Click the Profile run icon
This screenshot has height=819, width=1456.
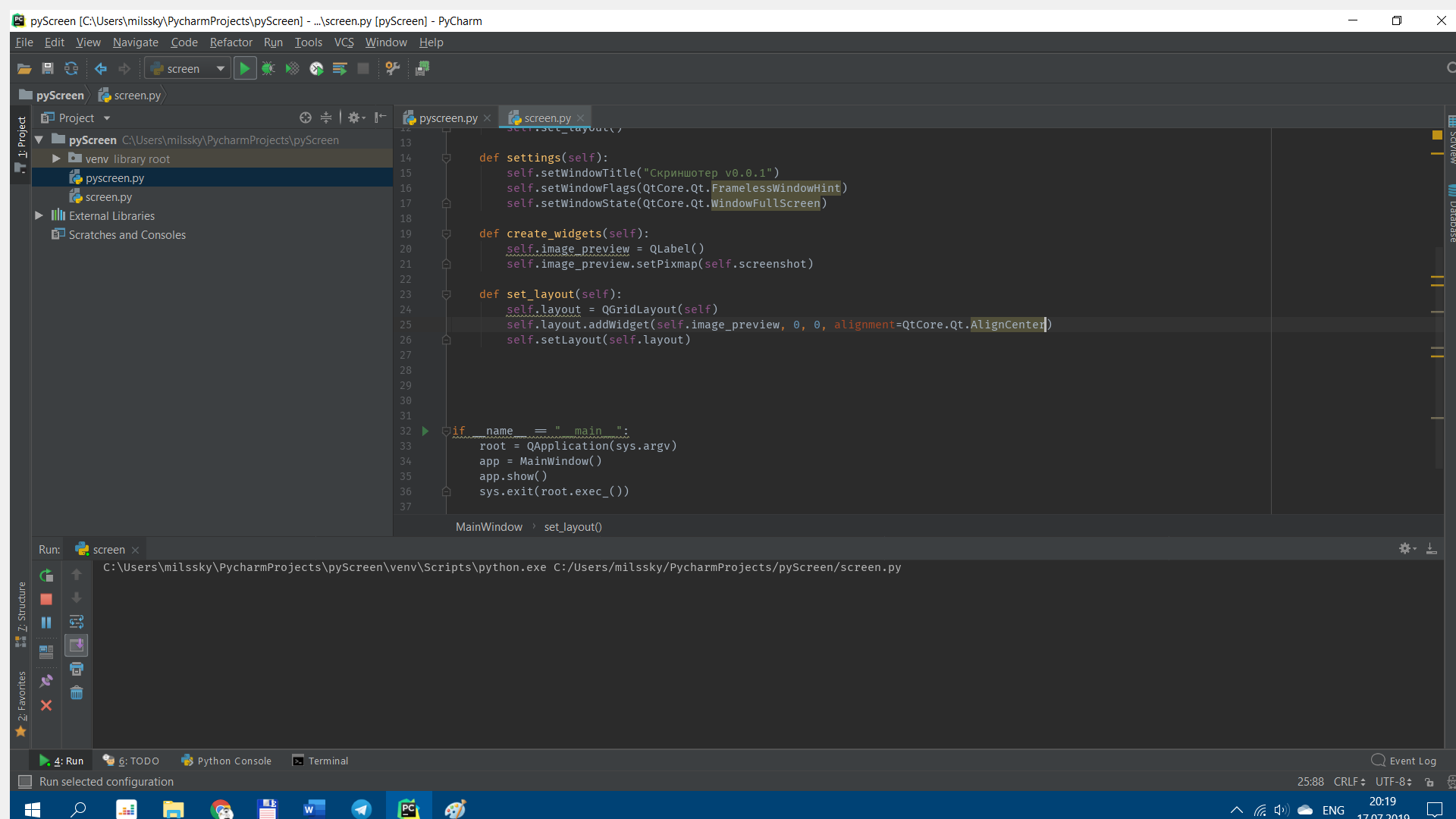point(316,69)
